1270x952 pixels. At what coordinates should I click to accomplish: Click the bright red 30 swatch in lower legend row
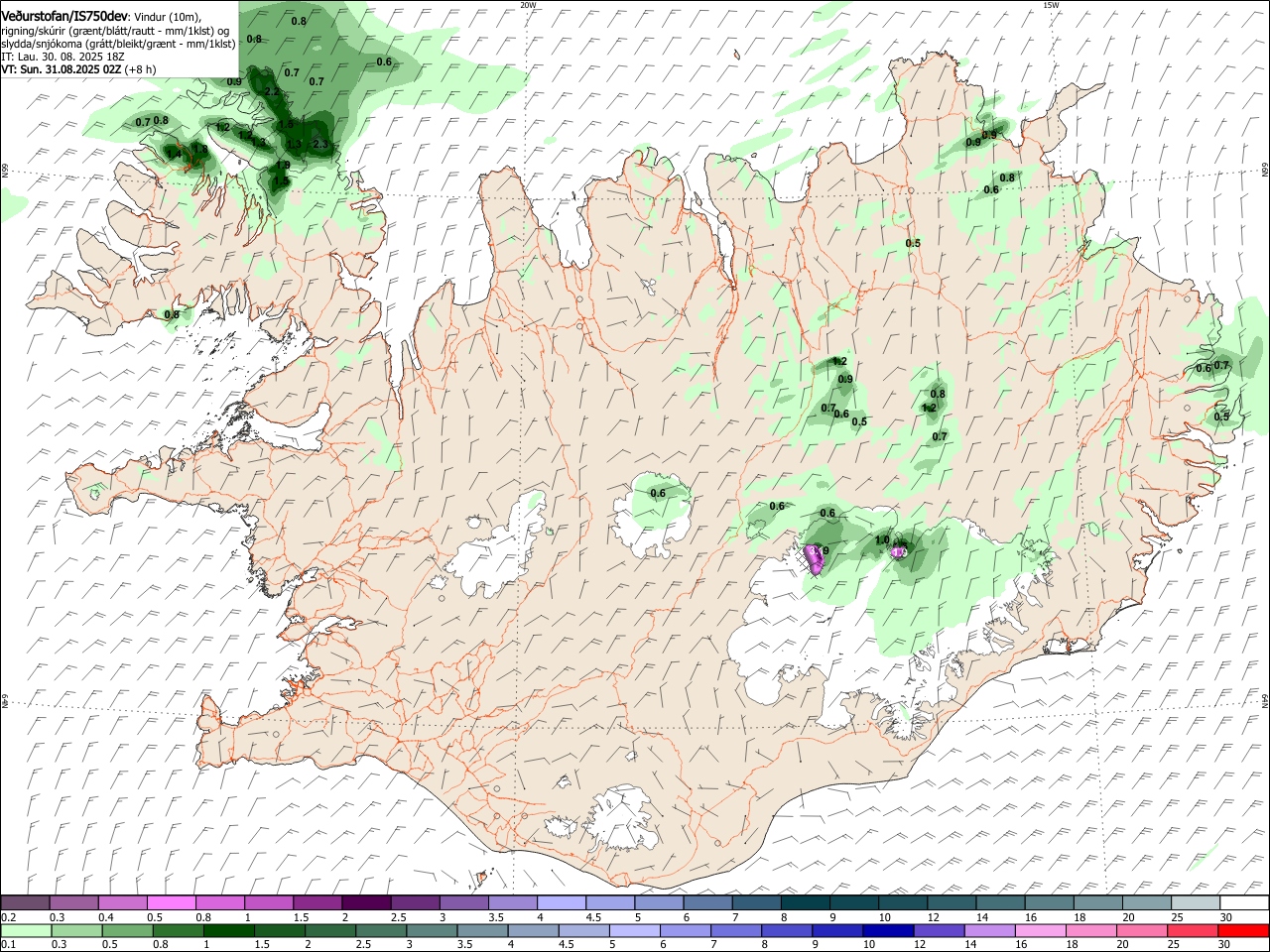[1243, 931]
